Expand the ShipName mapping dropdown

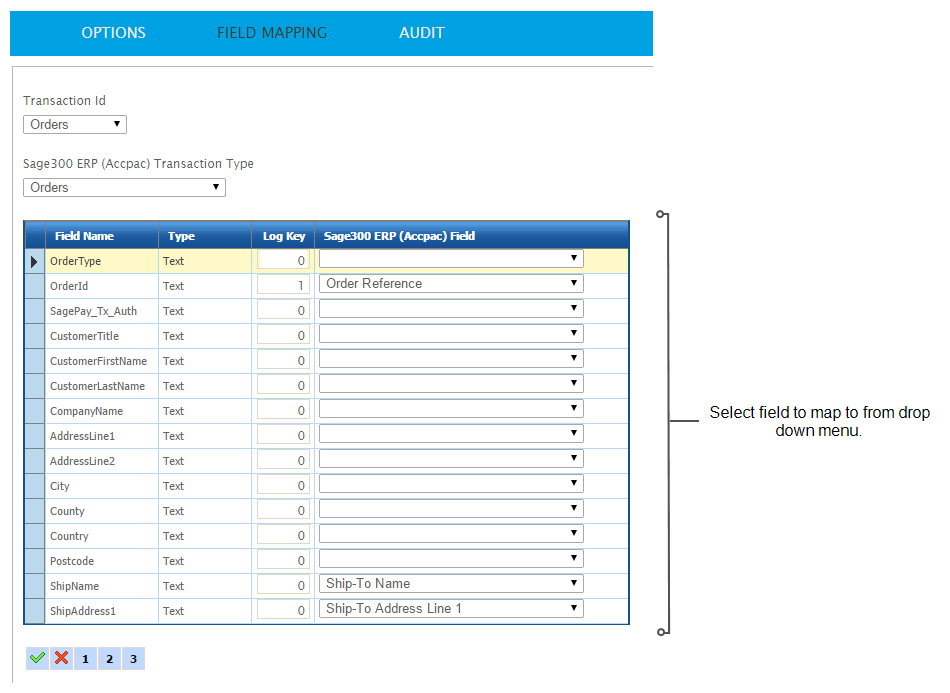451,584
